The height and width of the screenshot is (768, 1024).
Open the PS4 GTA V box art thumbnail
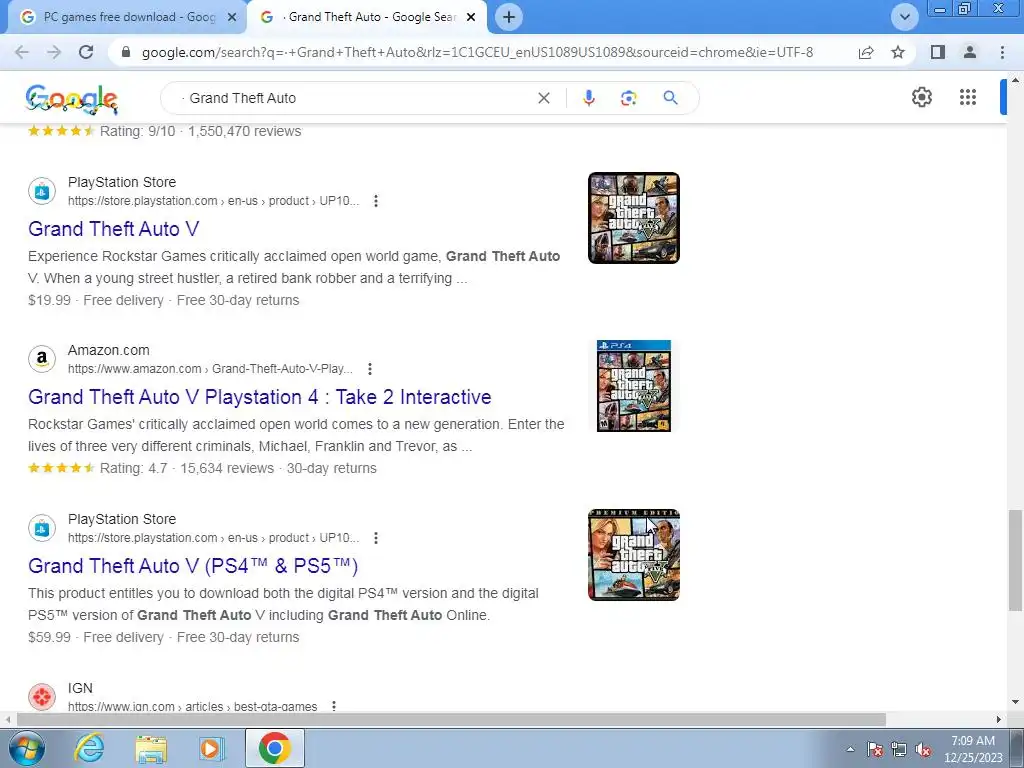coord(633,386)
